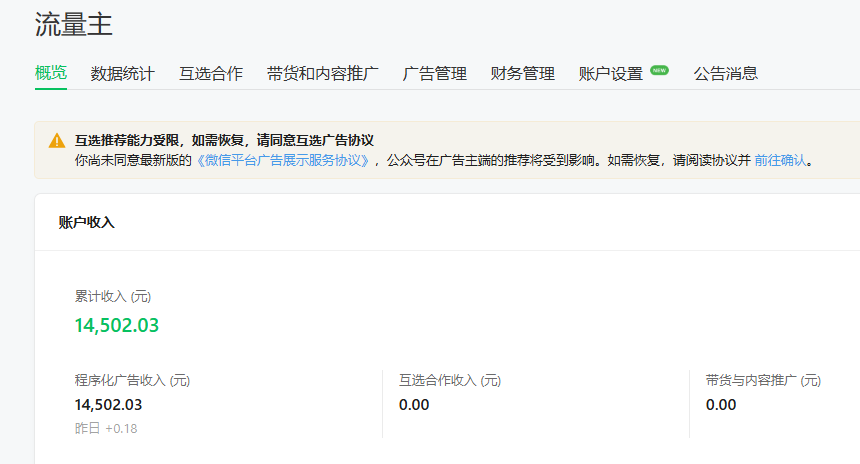
Task: Click the 昨日 +0.18 change text
Action: [106, 428]
